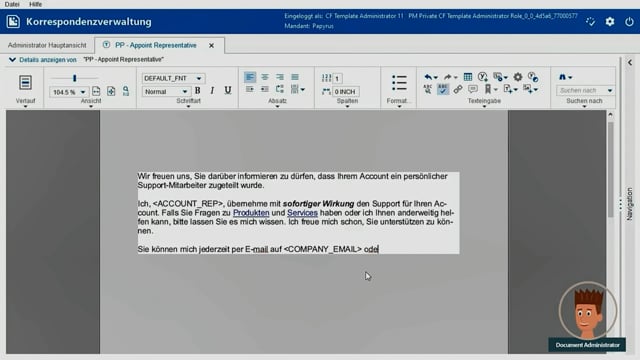Click the fit-whole-page view icon
The height and width of the screenshot is (360, 640).
point(111,91)
